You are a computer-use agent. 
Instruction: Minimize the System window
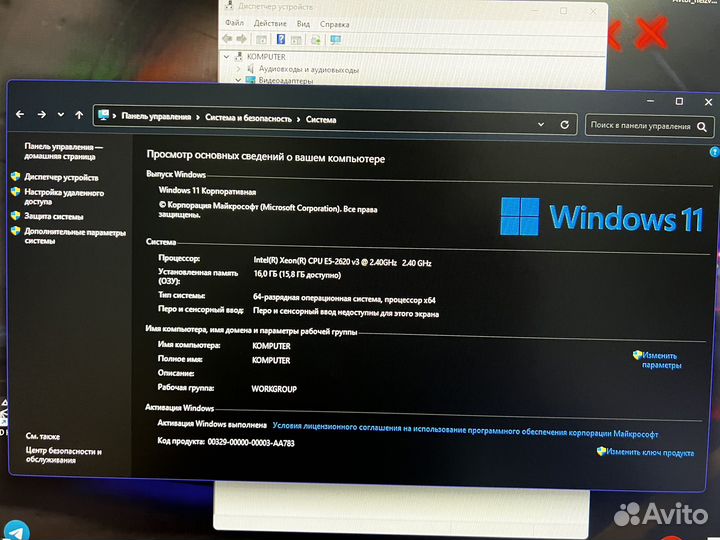pos(650,100)
